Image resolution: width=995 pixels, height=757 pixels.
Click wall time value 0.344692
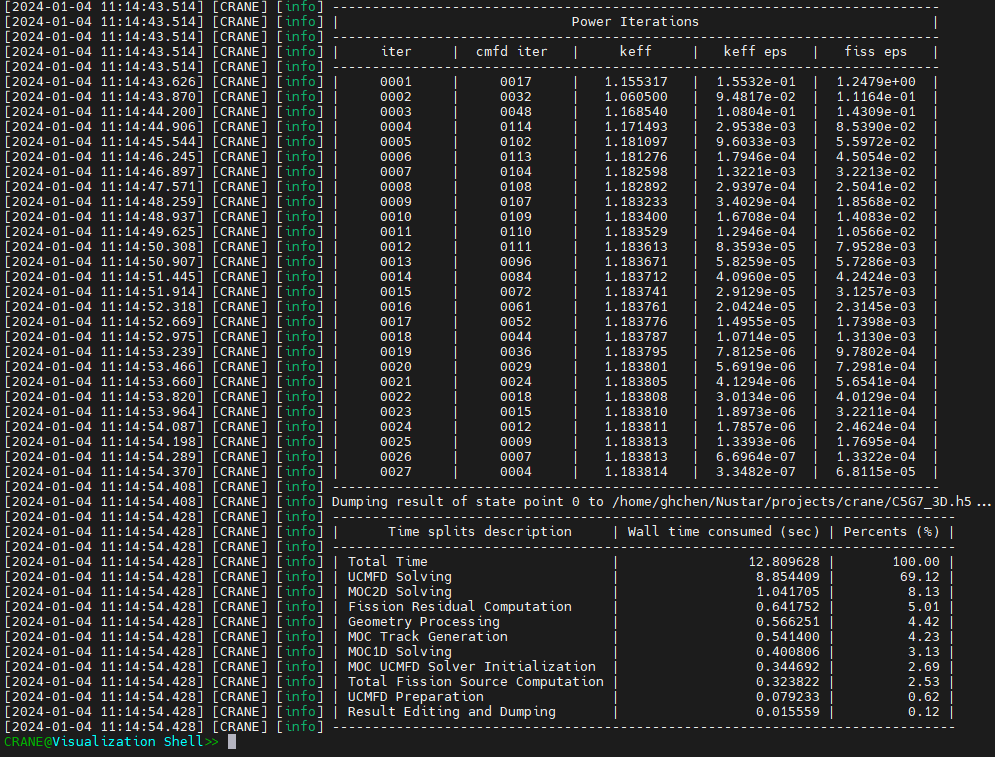(787, 667)
